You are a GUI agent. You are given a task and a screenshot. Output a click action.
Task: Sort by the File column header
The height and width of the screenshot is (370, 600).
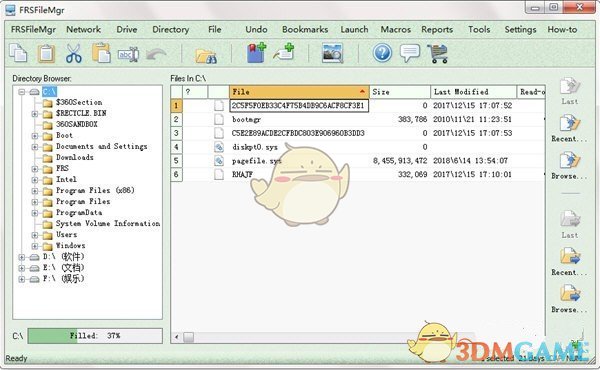point(299,92)
